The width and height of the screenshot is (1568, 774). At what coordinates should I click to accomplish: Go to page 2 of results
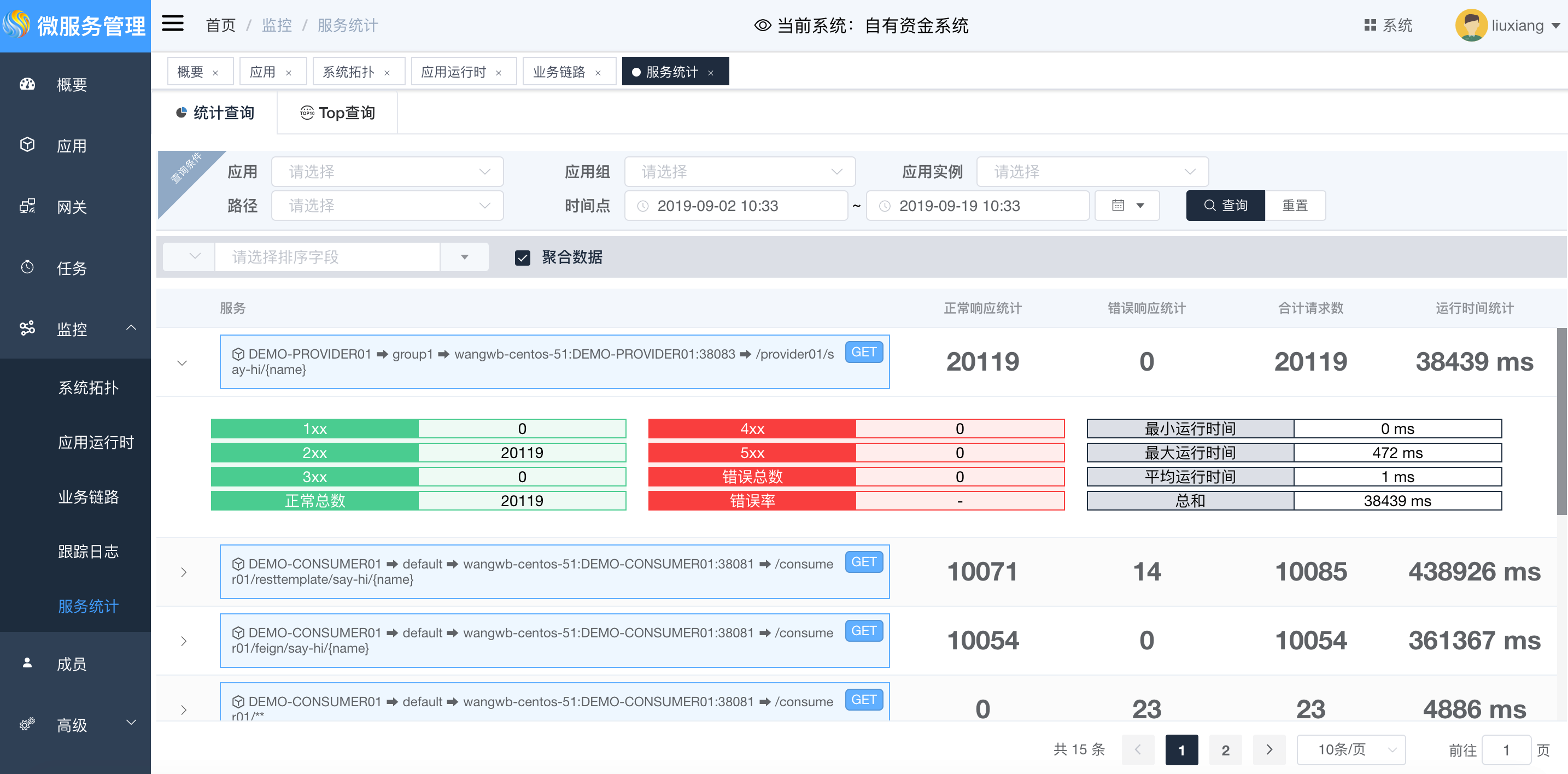point(1225,749)
